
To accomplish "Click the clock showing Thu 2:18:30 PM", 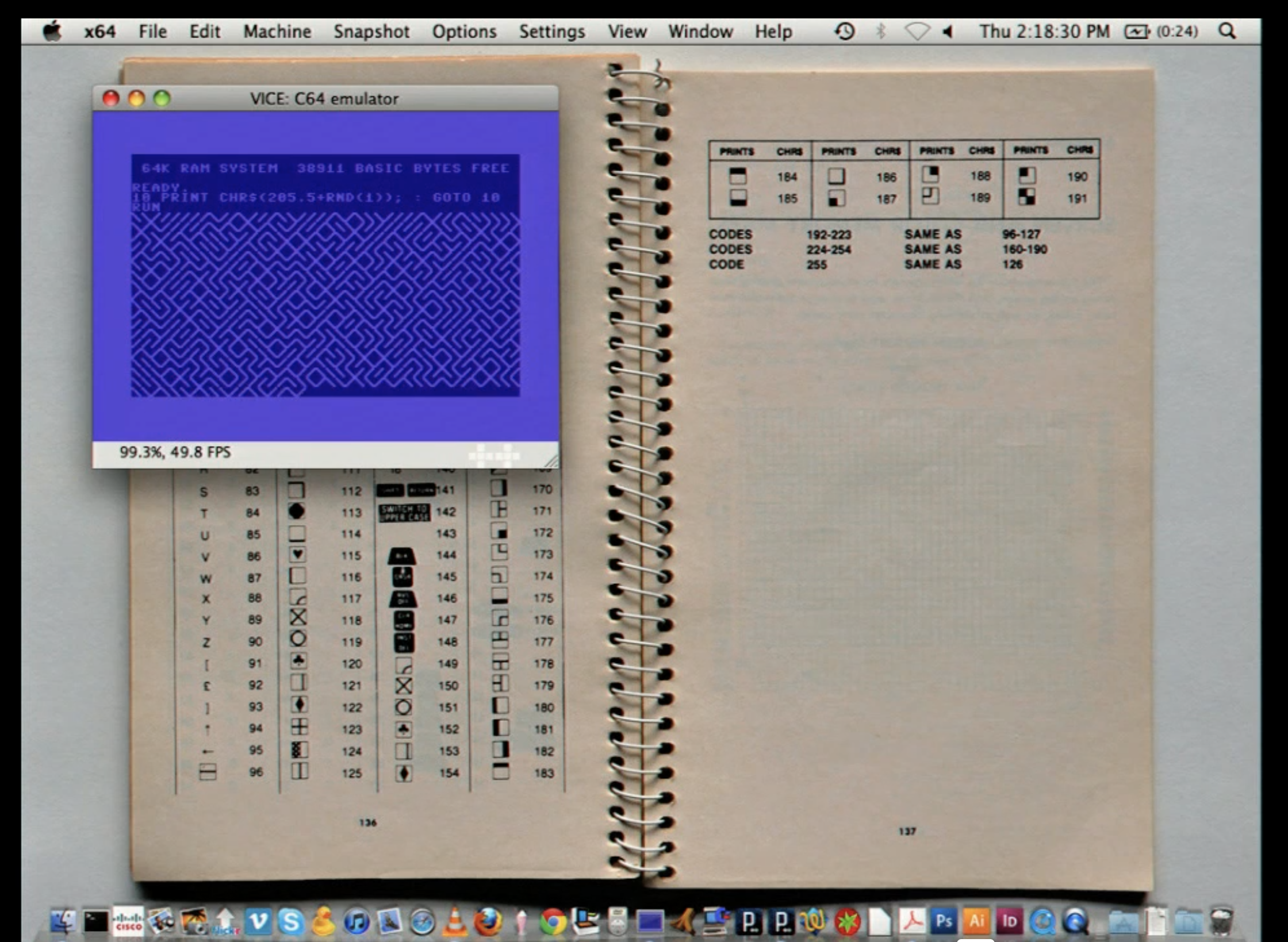I will click(x=1045, y=31).
